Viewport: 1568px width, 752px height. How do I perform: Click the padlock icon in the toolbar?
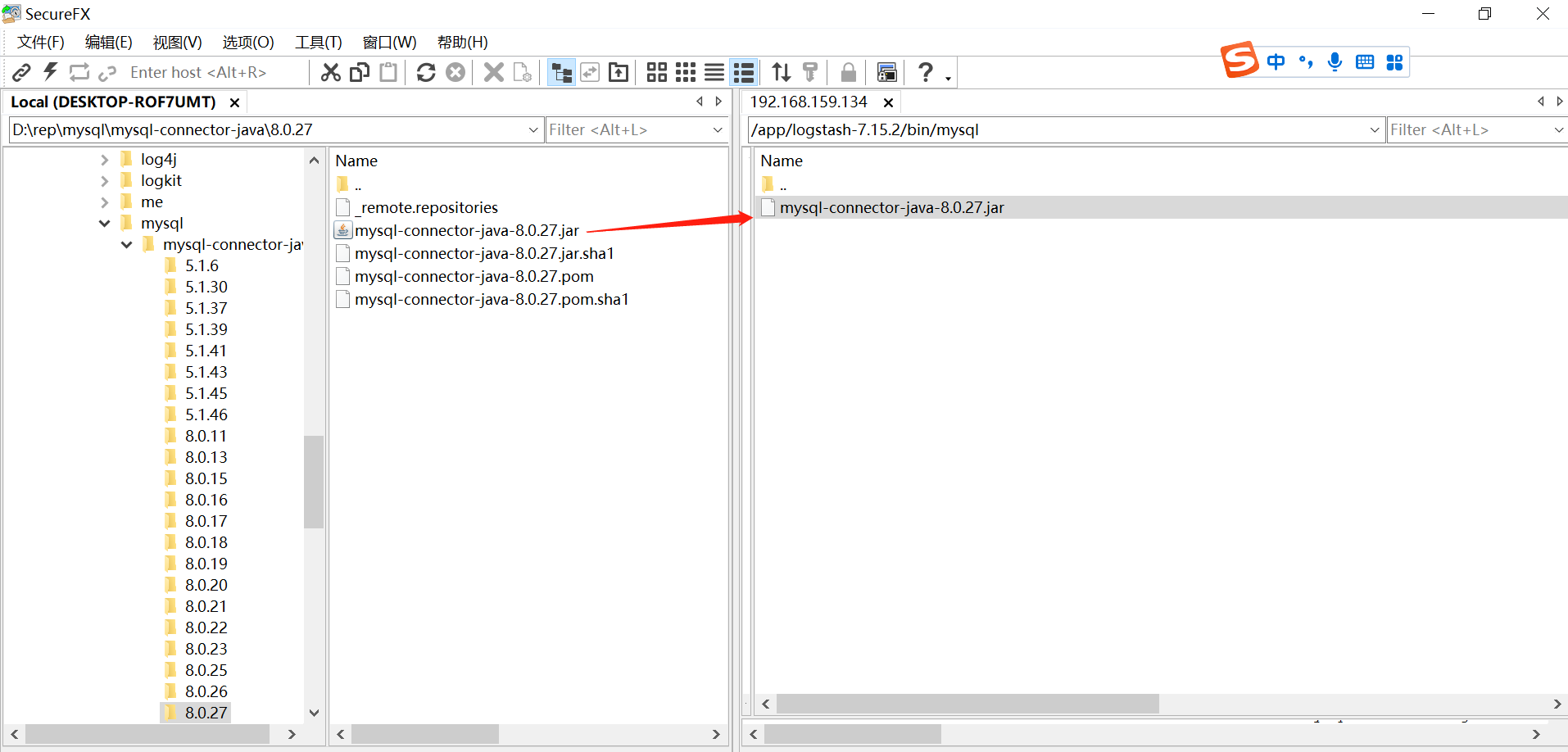tap(849, 73)
